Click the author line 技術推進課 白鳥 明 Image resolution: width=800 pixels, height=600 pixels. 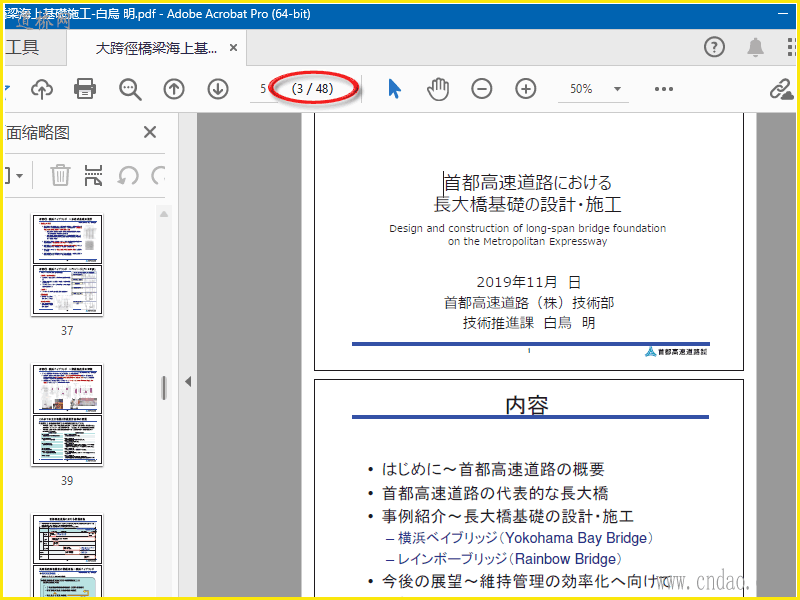[x=529, y=322]
